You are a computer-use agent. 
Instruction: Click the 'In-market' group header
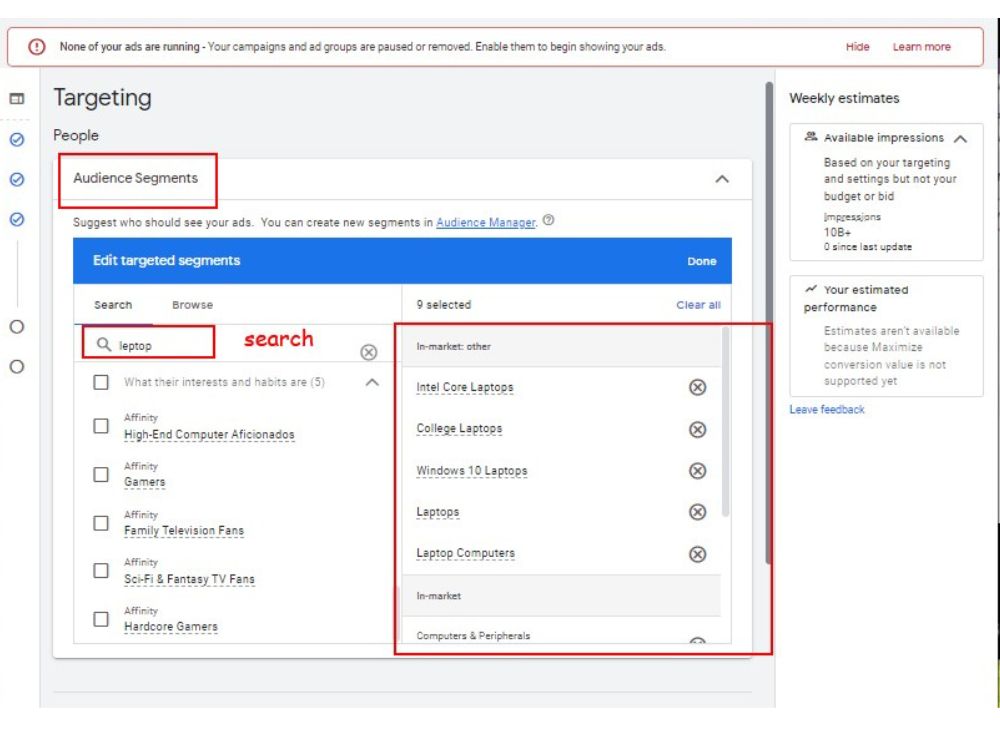pyautogui.click(x=438, y=596)
